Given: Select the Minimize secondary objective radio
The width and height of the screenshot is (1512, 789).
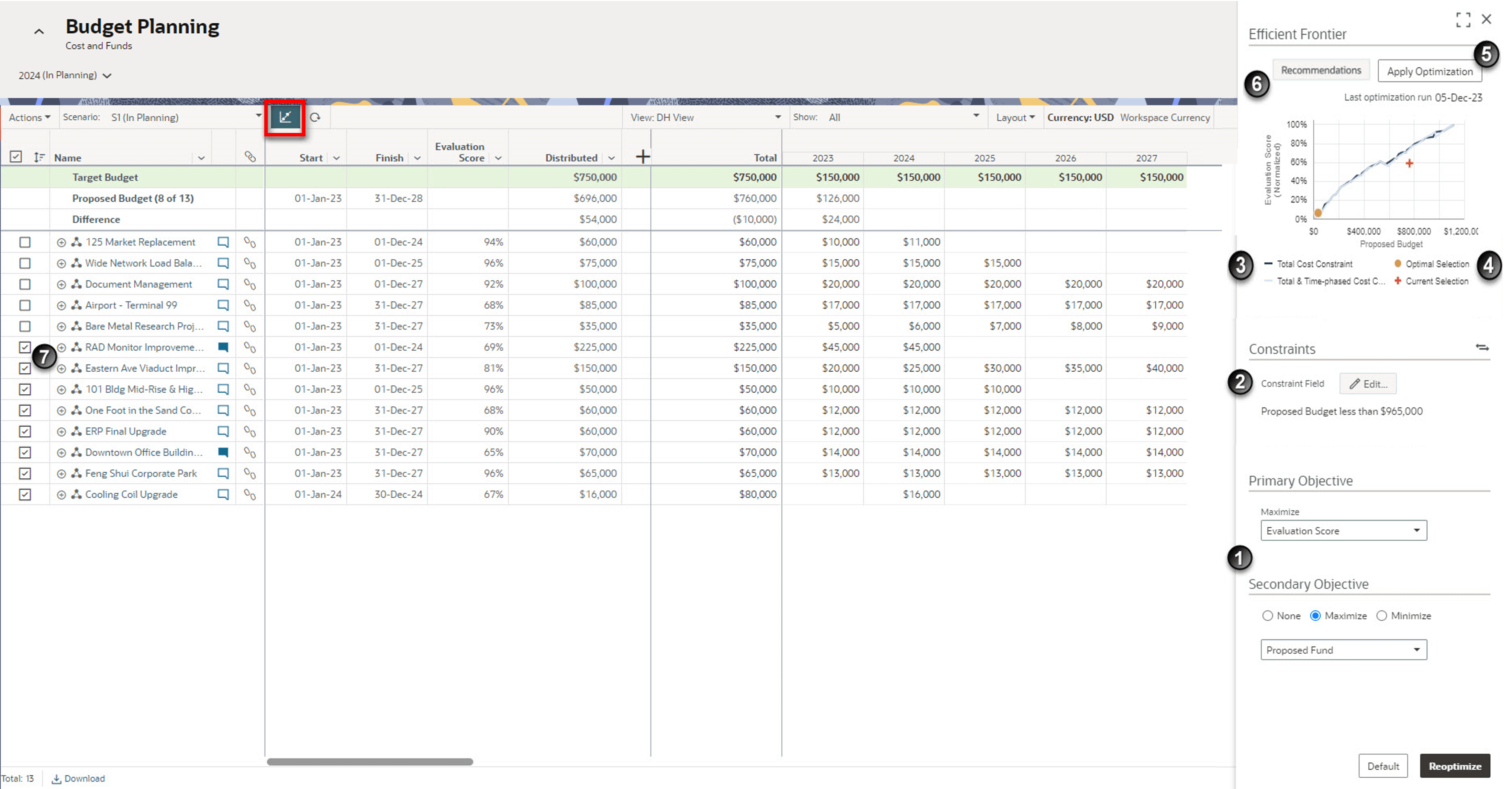Looking at the screenshot, I should click(x=1382, y=616).
